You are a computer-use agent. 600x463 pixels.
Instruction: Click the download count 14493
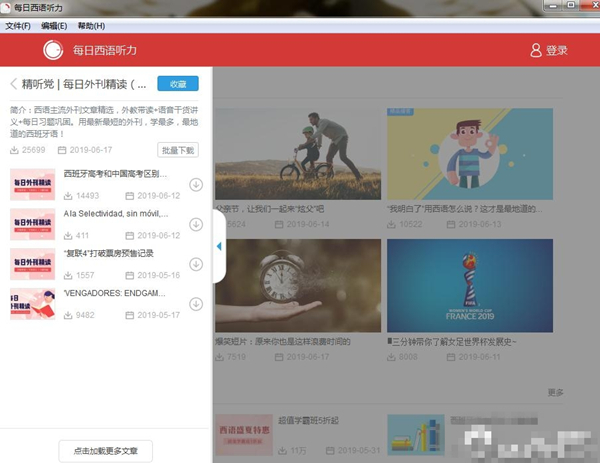(x=87, y=196)
